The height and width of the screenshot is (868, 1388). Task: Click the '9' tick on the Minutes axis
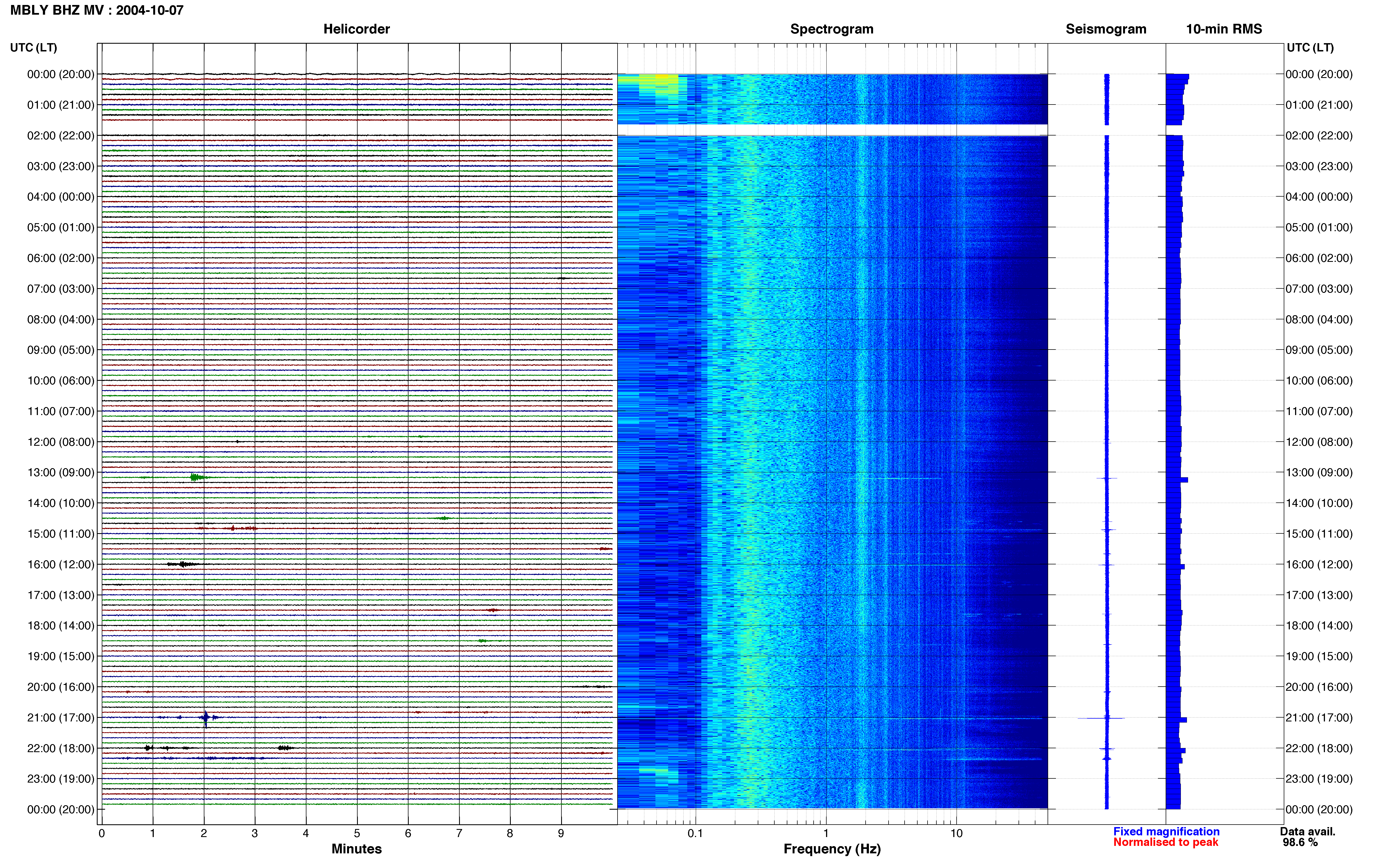click(x=561, y=833)
